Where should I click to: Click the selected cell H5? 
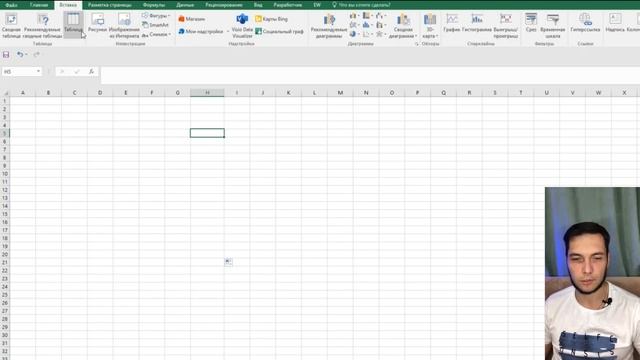[207, 133]
